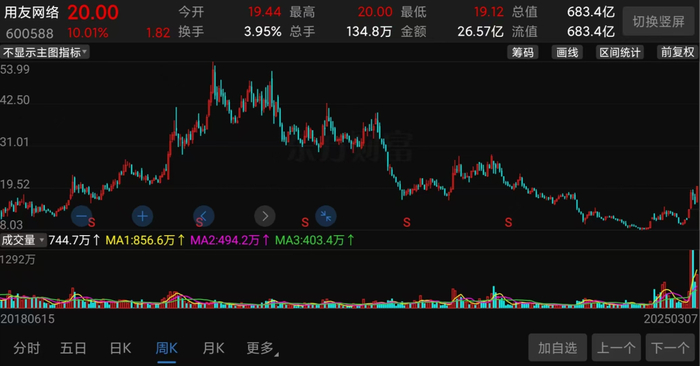Viewport: 700px width, 366px height.
Task: Go to next stock with 下一个
Action: point(670,347)
